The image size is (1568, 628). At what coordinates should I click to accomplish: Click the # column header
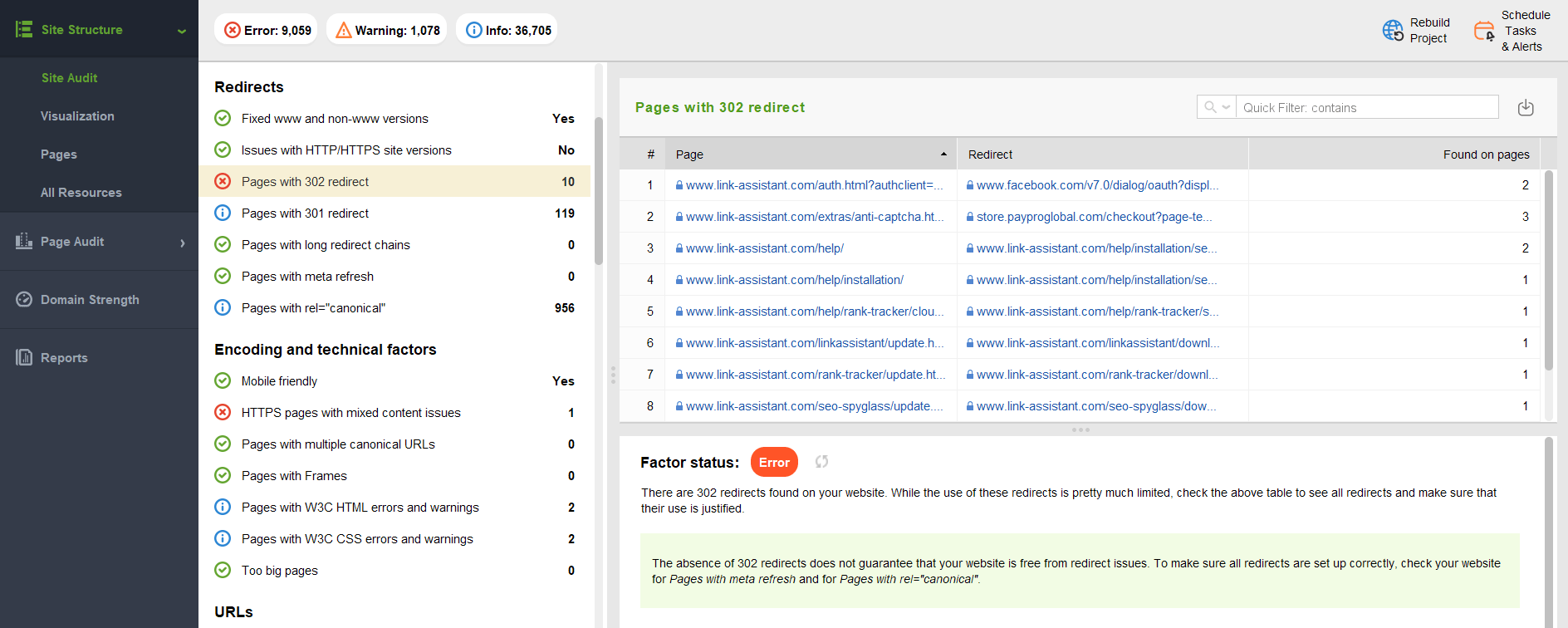650,154
